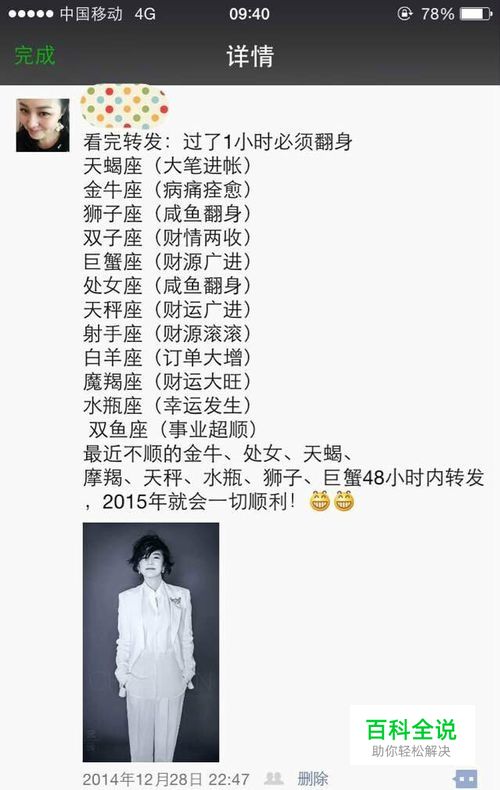Tap the 09:40 clock in status bar
The height and width of the screenshot is (790, 500).
[249, 14]
